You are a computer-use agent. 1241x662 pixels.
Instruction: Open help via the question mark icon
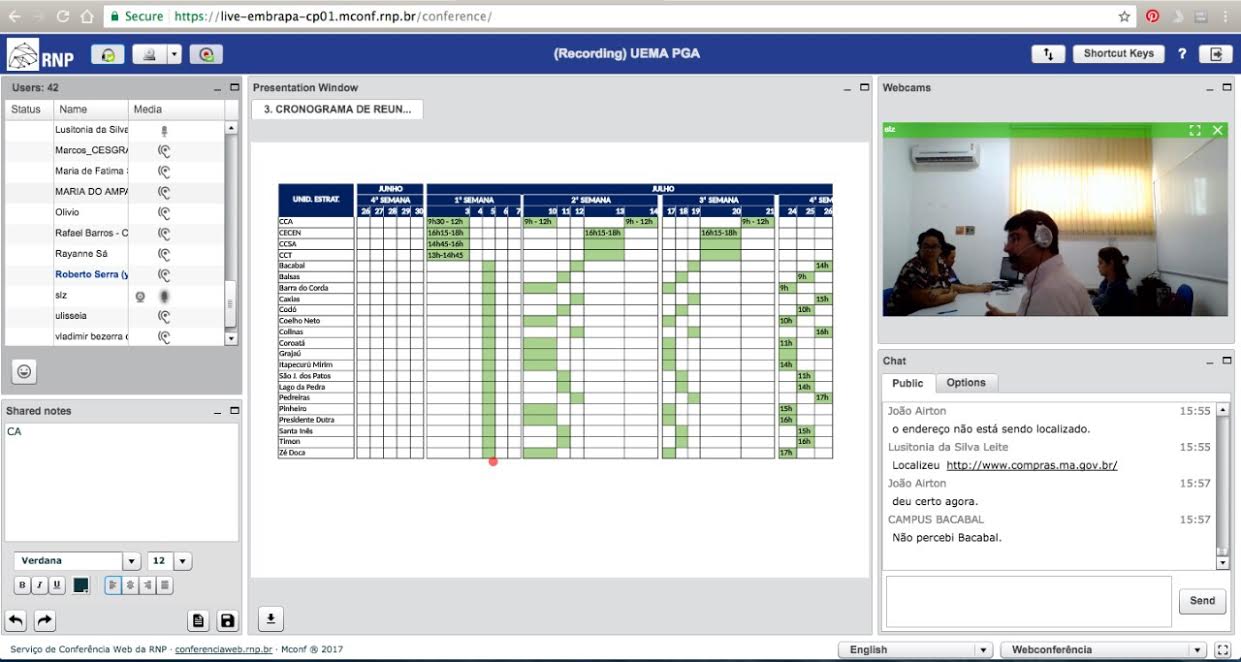1182,54
